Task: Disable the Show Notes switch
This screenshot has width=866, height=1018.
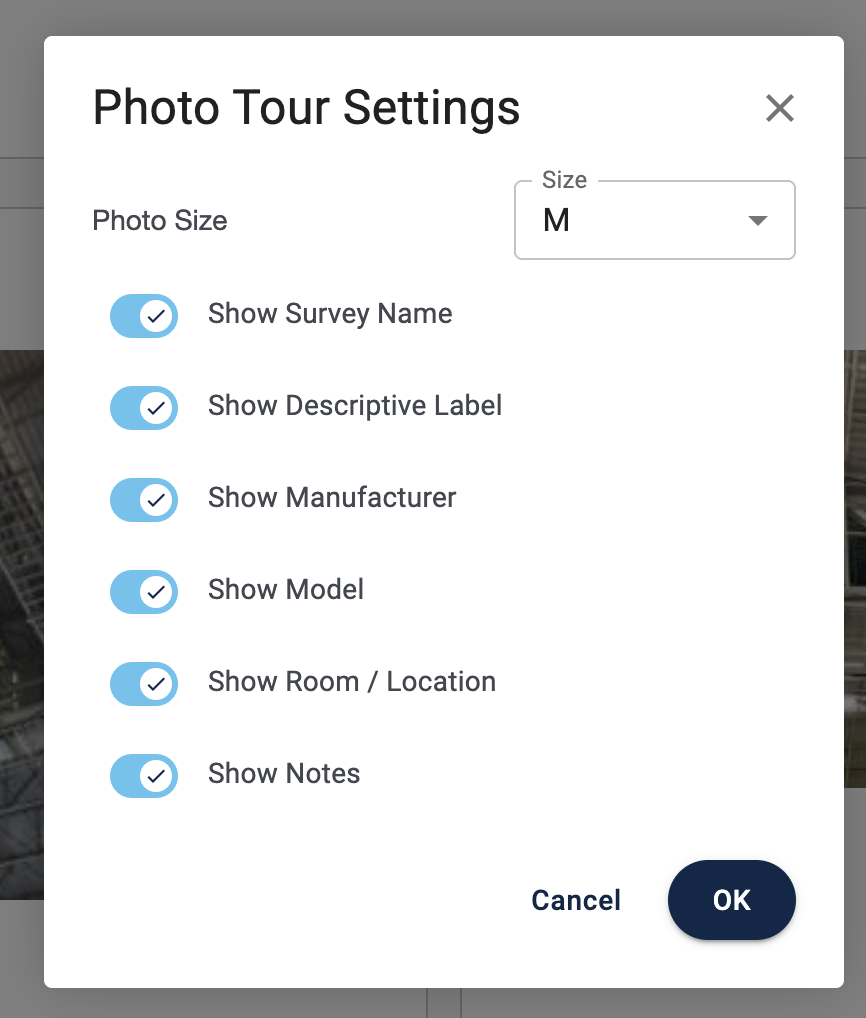Action: (144, 776)
